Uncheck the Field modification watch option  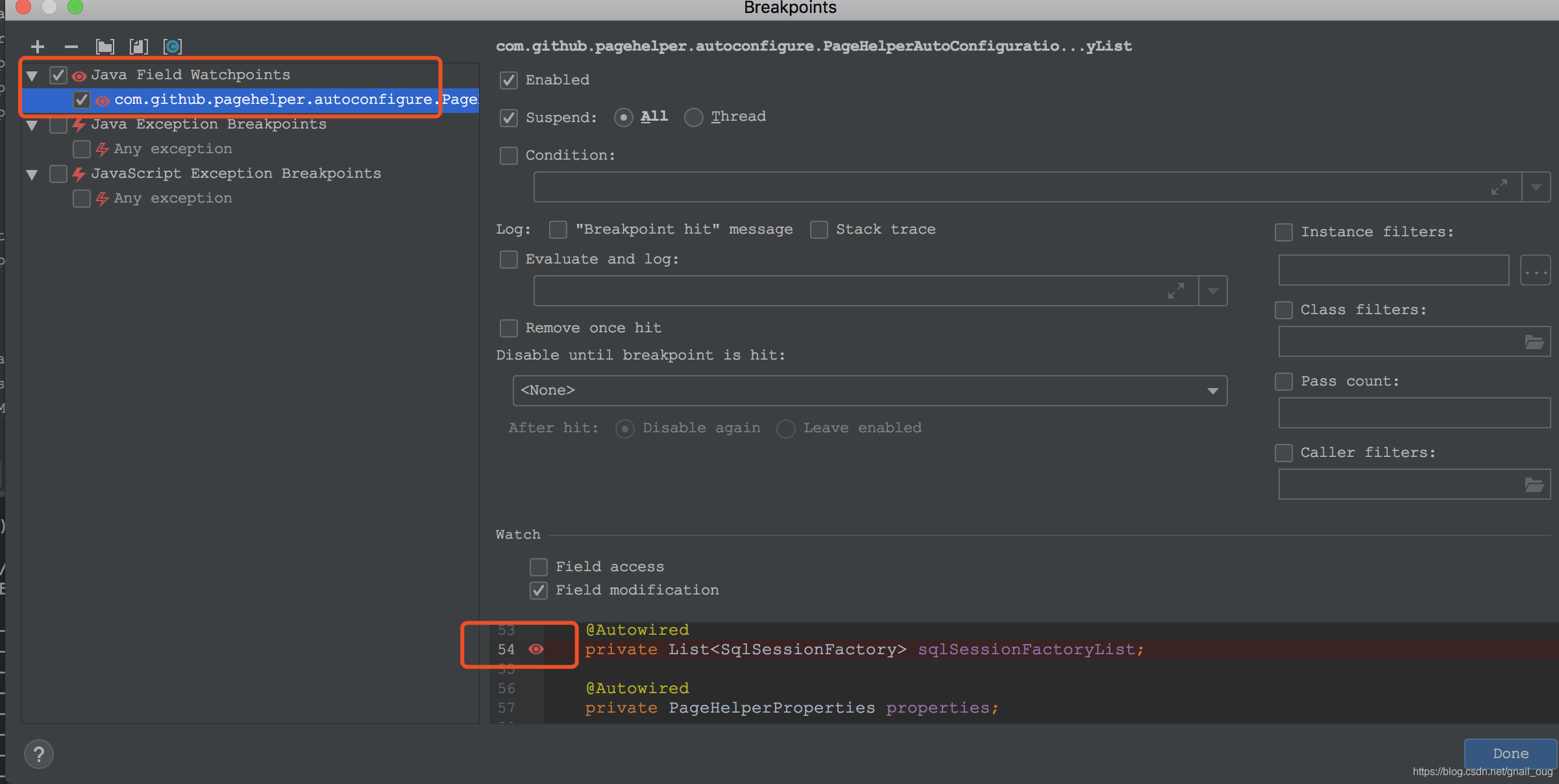539,591
